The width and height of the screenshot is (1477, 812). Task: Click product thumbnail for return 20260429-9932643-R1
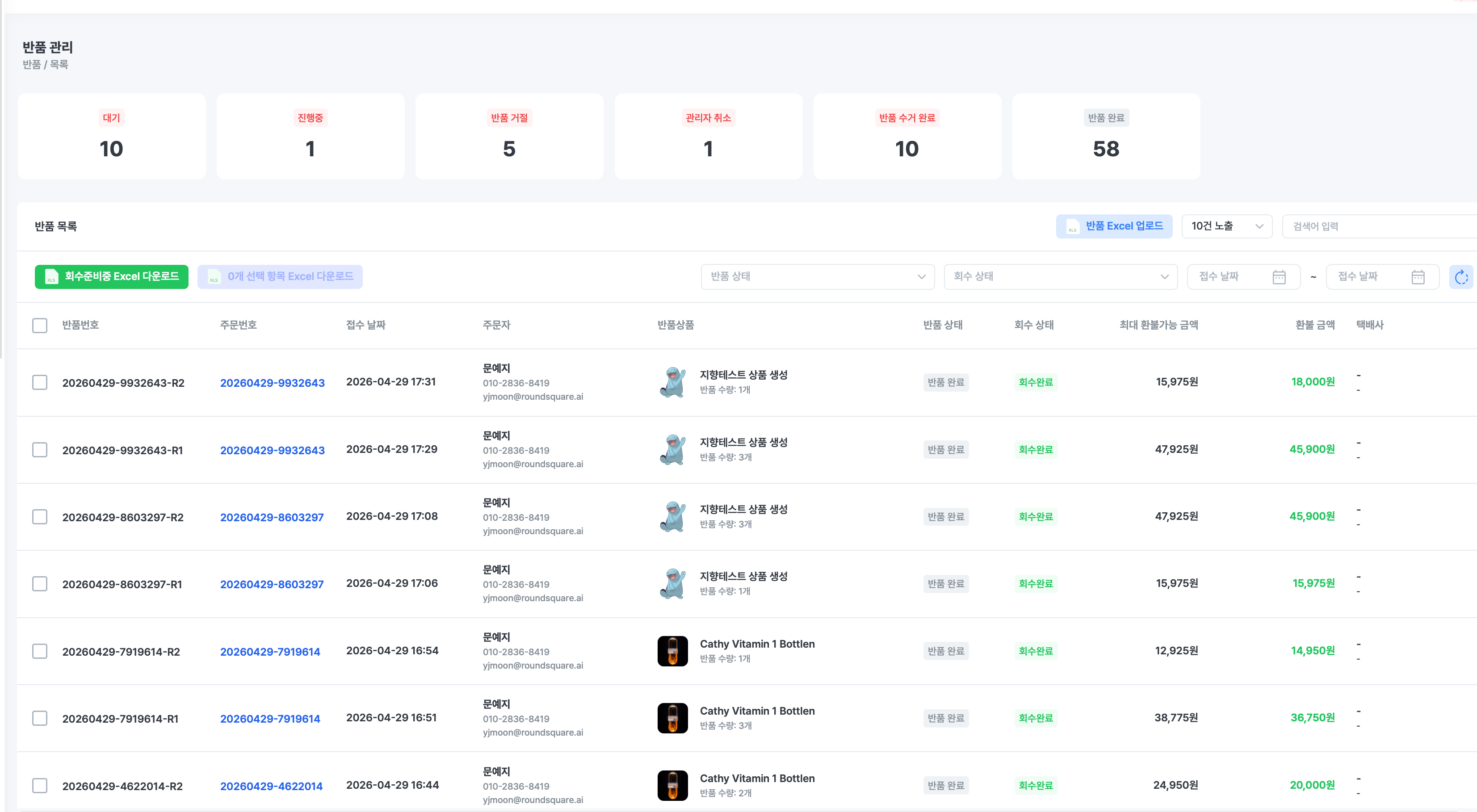point(672,450)
